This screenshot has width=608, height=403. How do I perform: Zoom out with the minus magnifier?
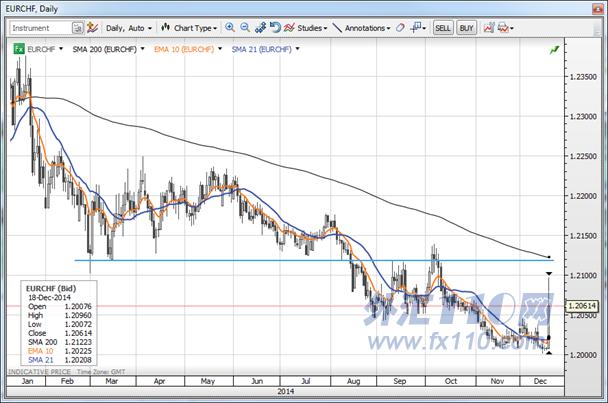pyautogui.click(x=245, y=28)
